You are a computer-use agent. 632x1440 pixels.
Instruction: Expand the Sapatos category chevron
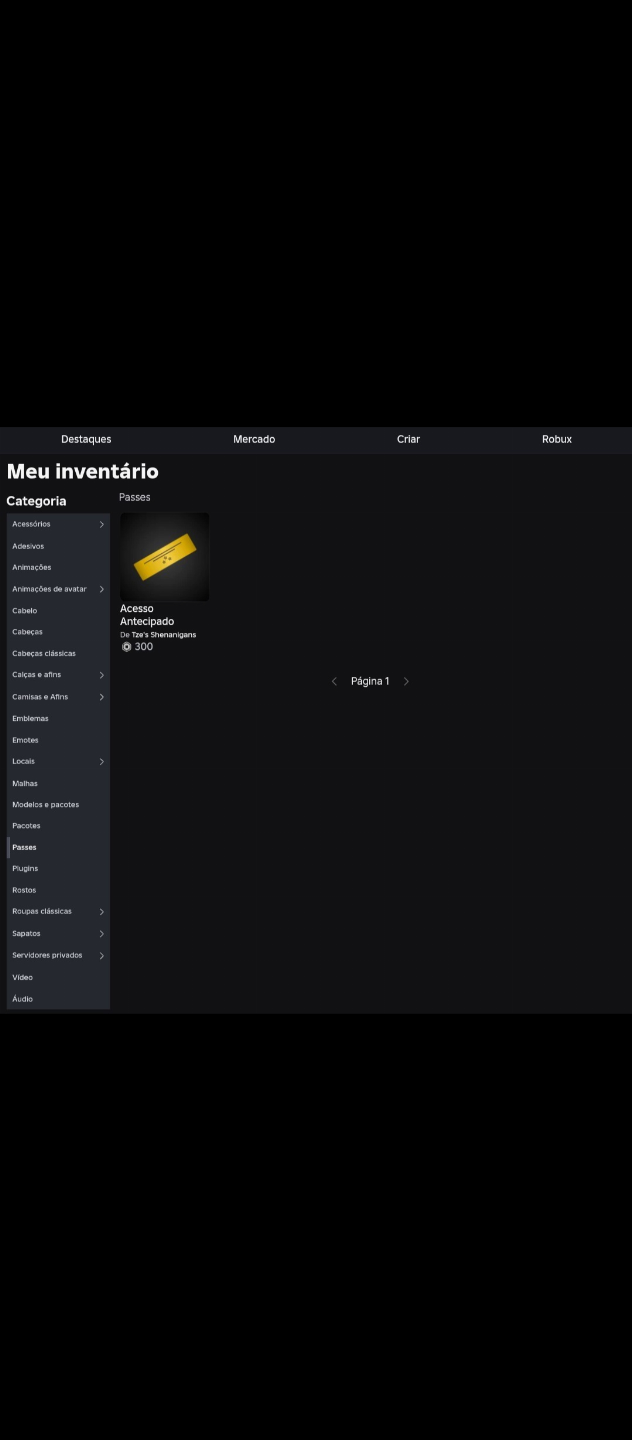[101, 934]
